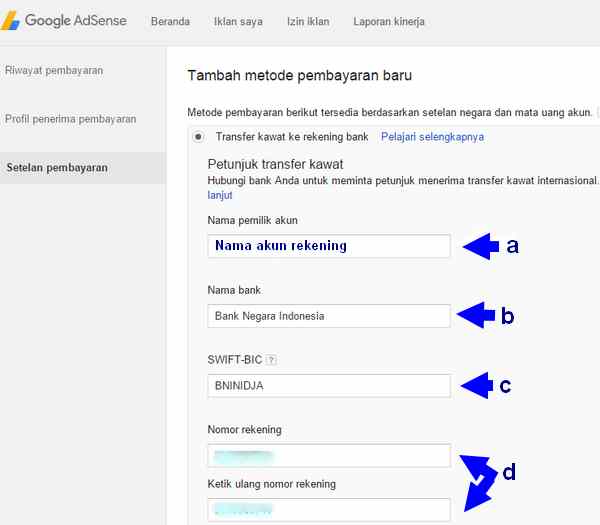This screenshot has height=525, width=600.
Task: Click the Metode pembayaran berikut tersedia sentence
Action: pos(390,112)
